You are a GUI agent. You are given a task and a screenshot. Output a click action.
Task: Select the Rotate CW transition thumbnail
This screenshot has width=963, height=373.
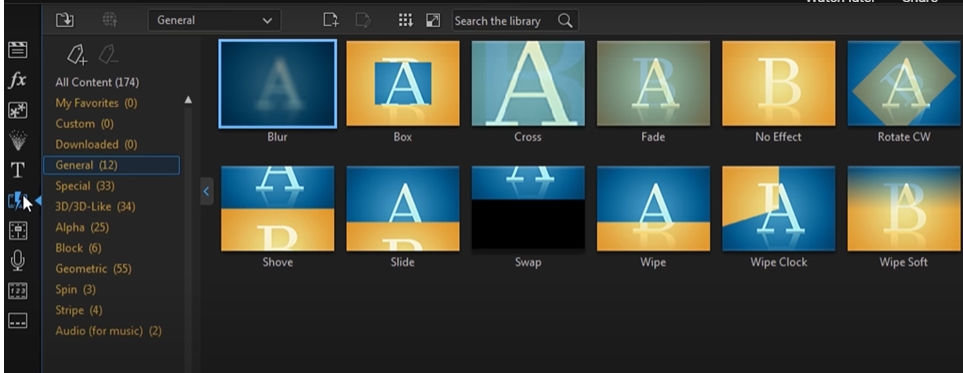904,84
